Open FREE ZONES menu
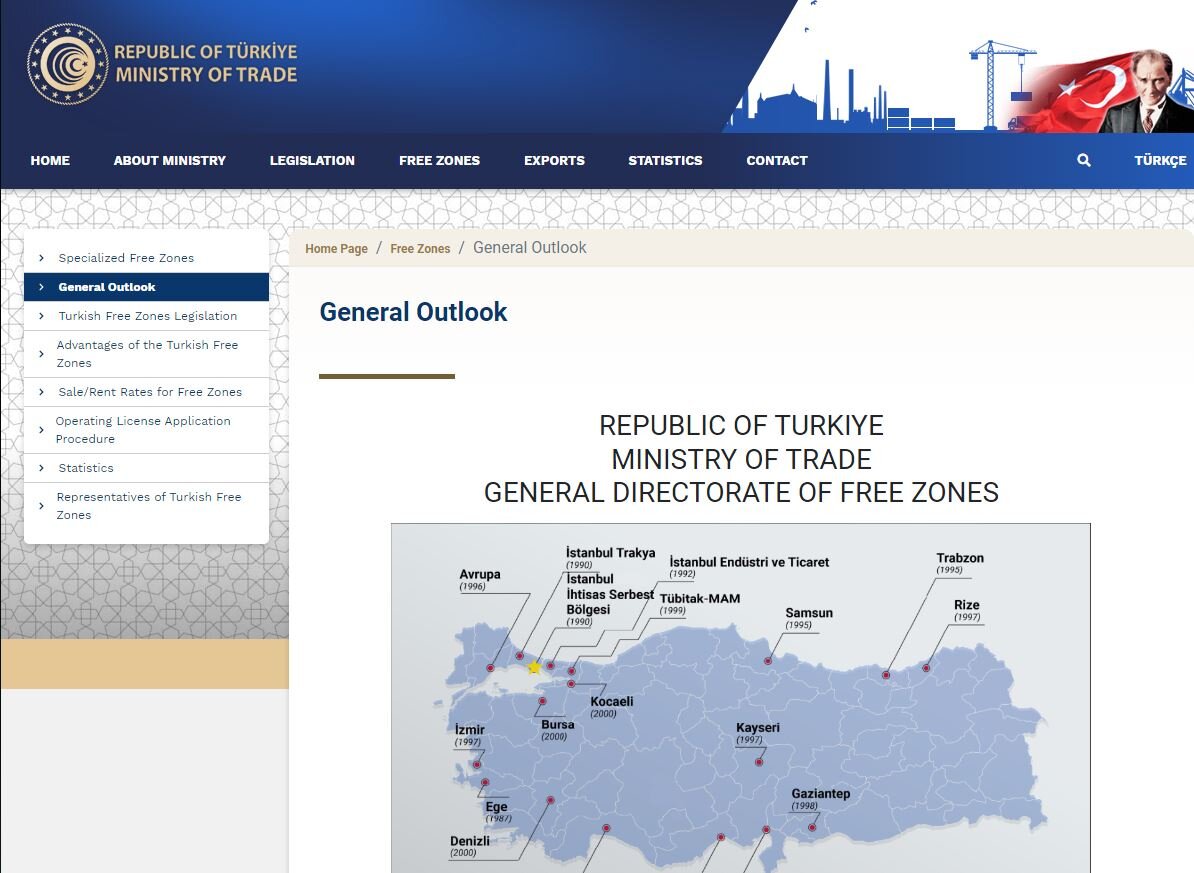The height and width of the screenshot is (873, 1194). point(439,161)
